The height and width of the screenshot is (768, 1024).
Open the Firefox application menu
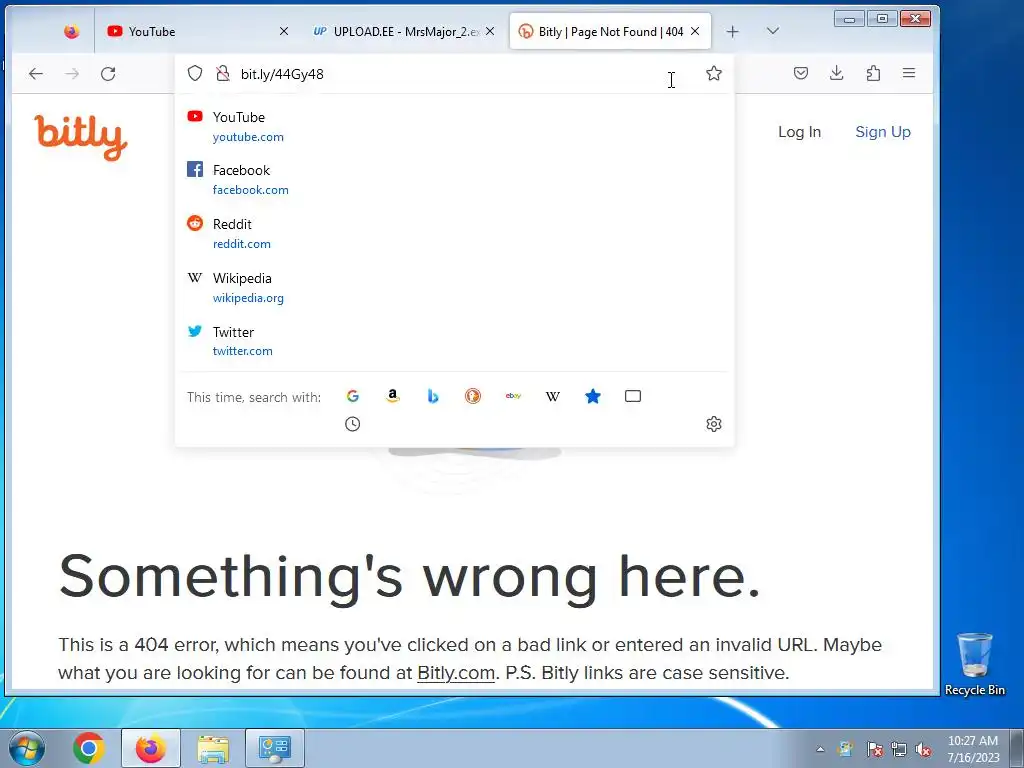[x=909, y=73]
